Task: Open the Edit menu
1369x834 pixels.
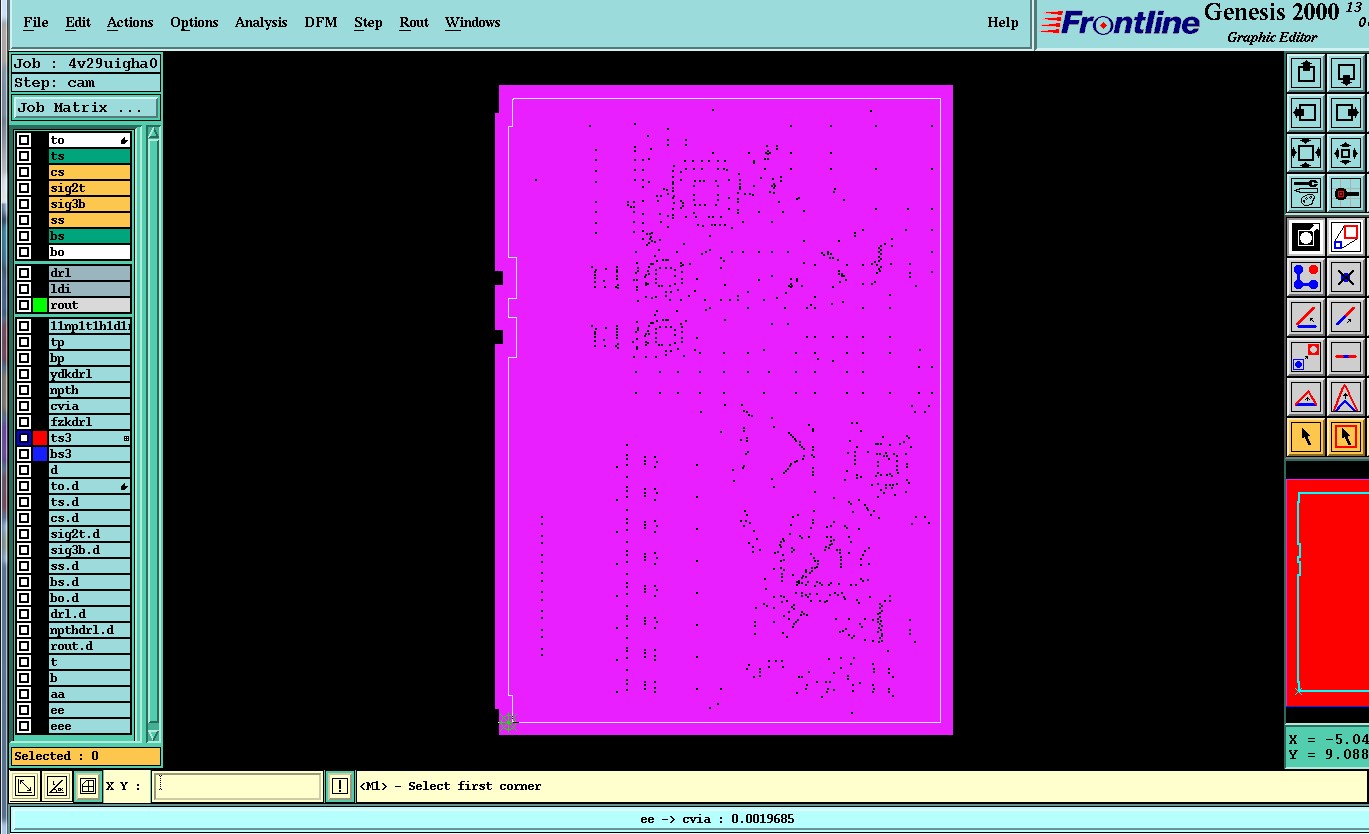Action: tap(78, 22)
